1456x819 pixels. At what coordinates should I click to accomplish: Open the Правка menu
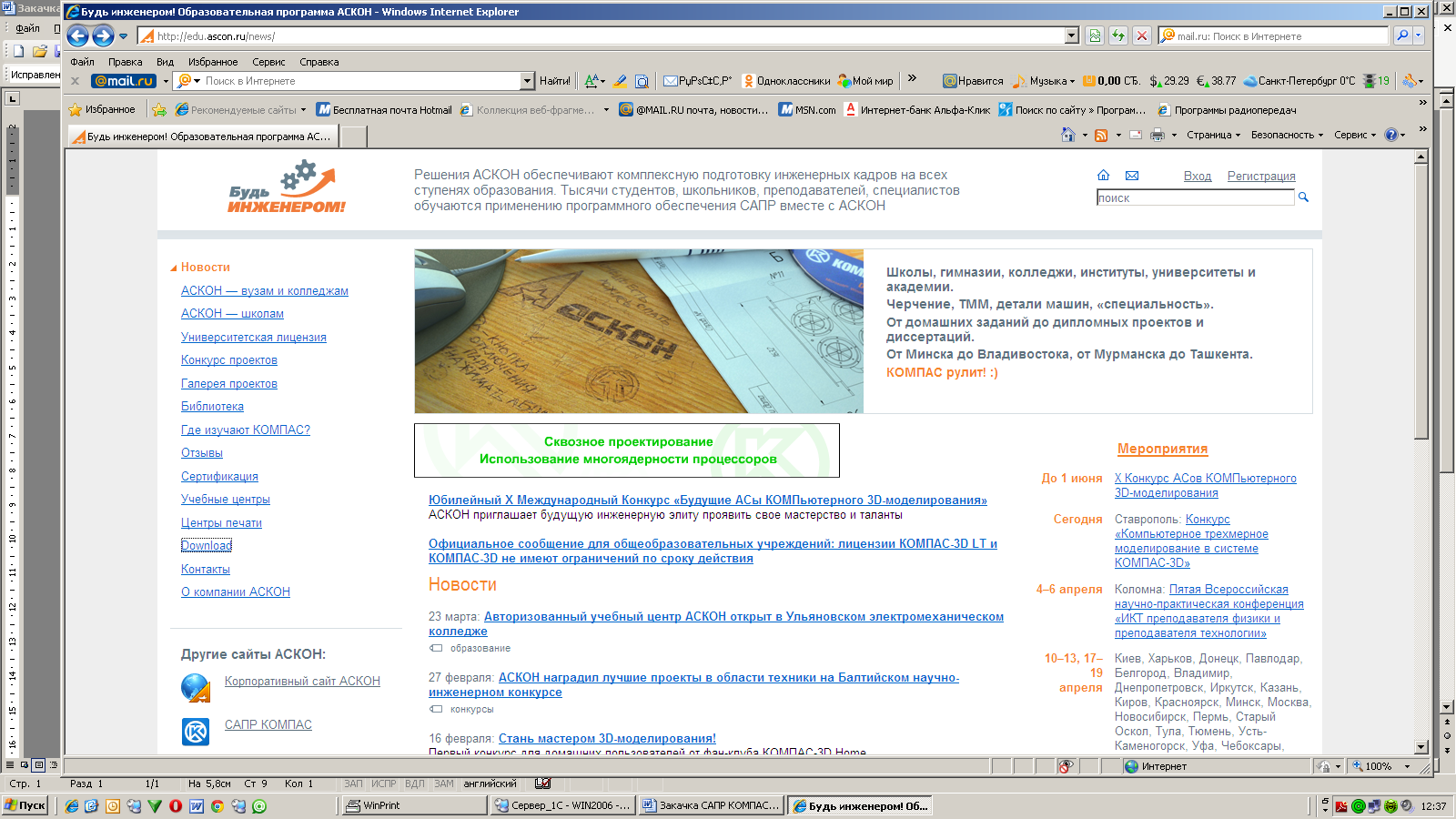tap(125, 62)
